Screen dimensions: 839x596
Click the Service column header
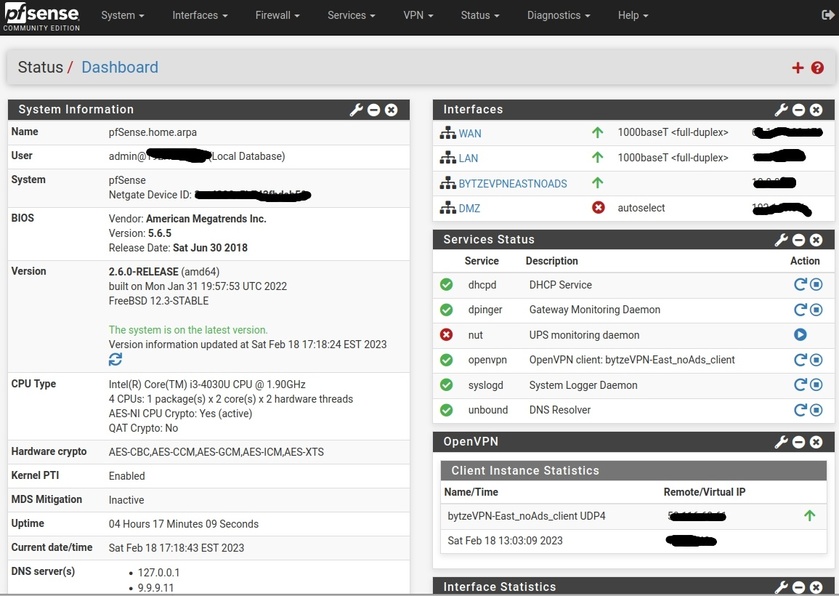482,261
